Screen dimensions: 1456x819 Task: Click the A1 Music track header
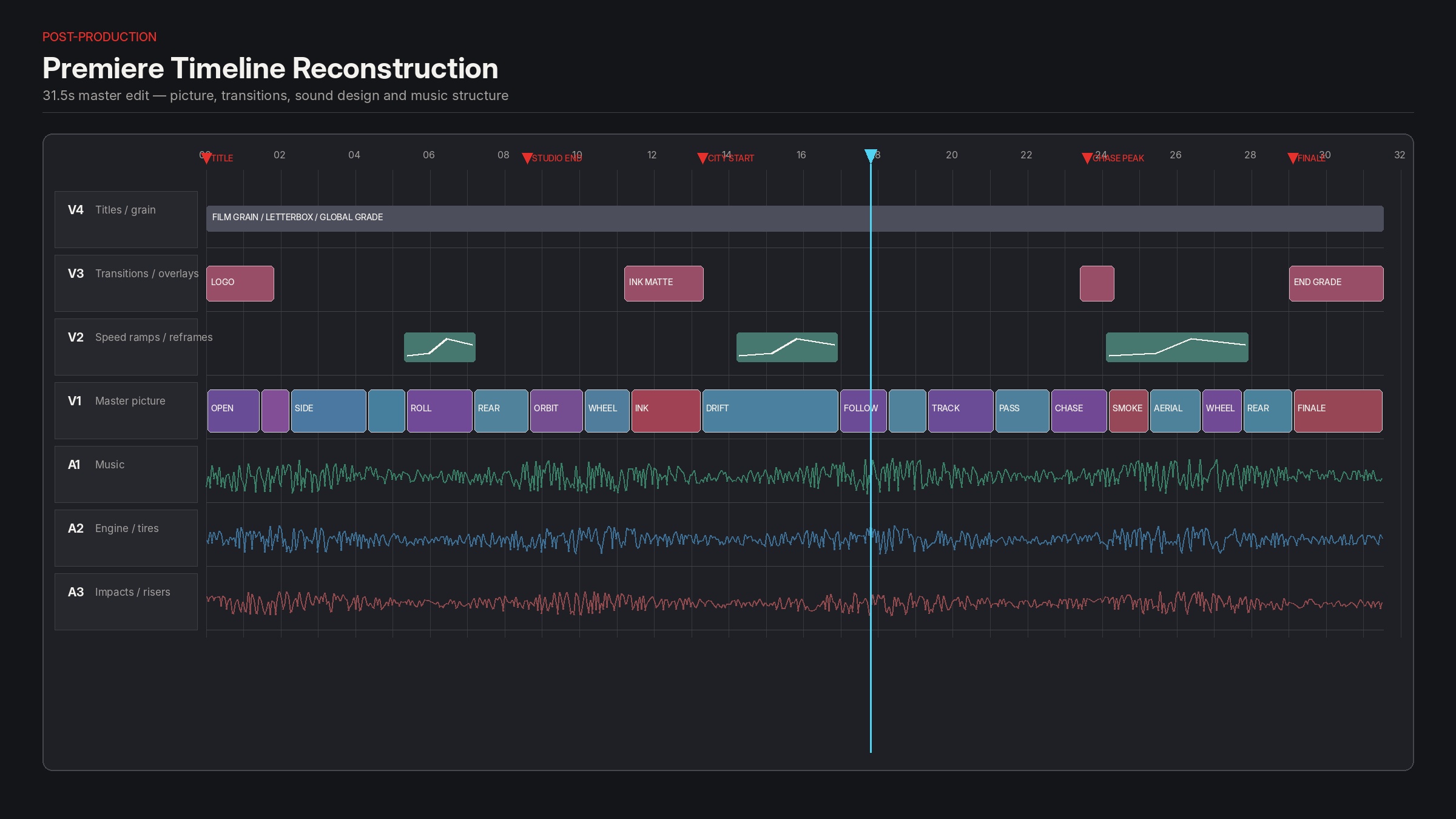[x=126, y=474]
